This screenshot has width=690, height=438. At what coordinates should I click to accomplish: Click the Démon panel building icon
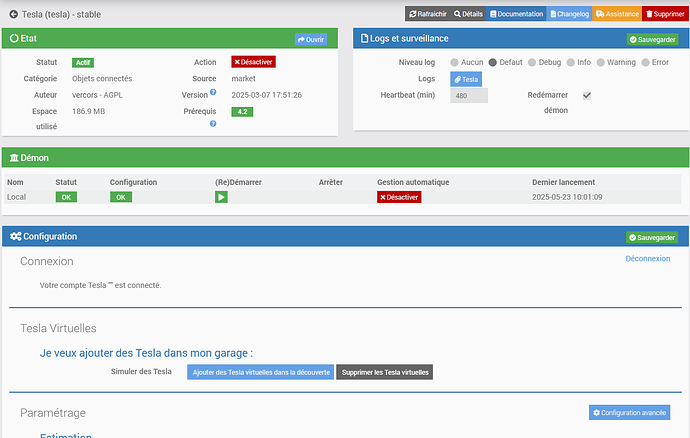click(x=14, y=158)
